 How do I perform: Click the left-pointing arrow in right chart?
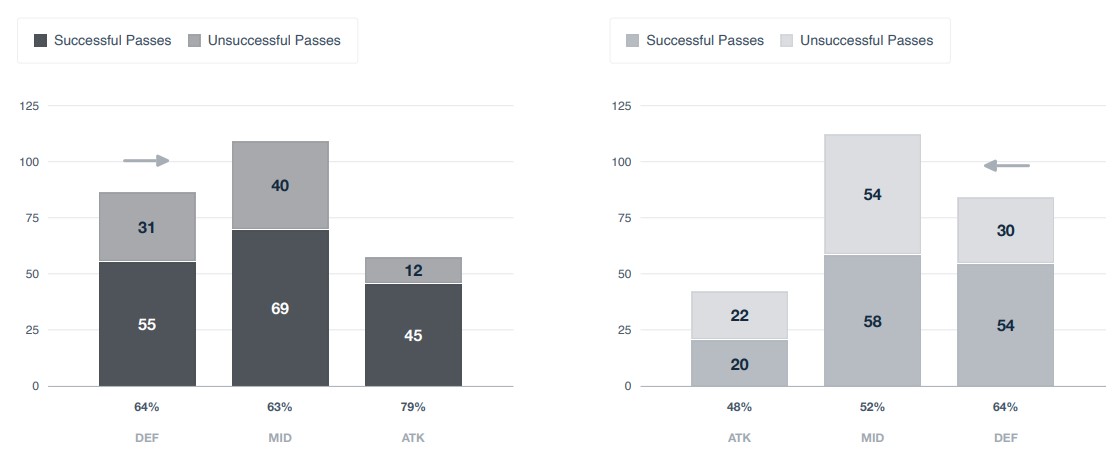[1006, 166]
